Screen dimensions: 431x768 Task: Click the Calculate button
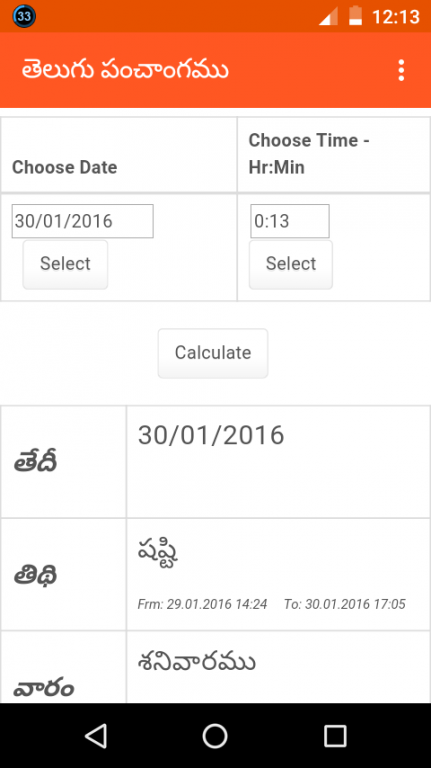tap(213, 353)
